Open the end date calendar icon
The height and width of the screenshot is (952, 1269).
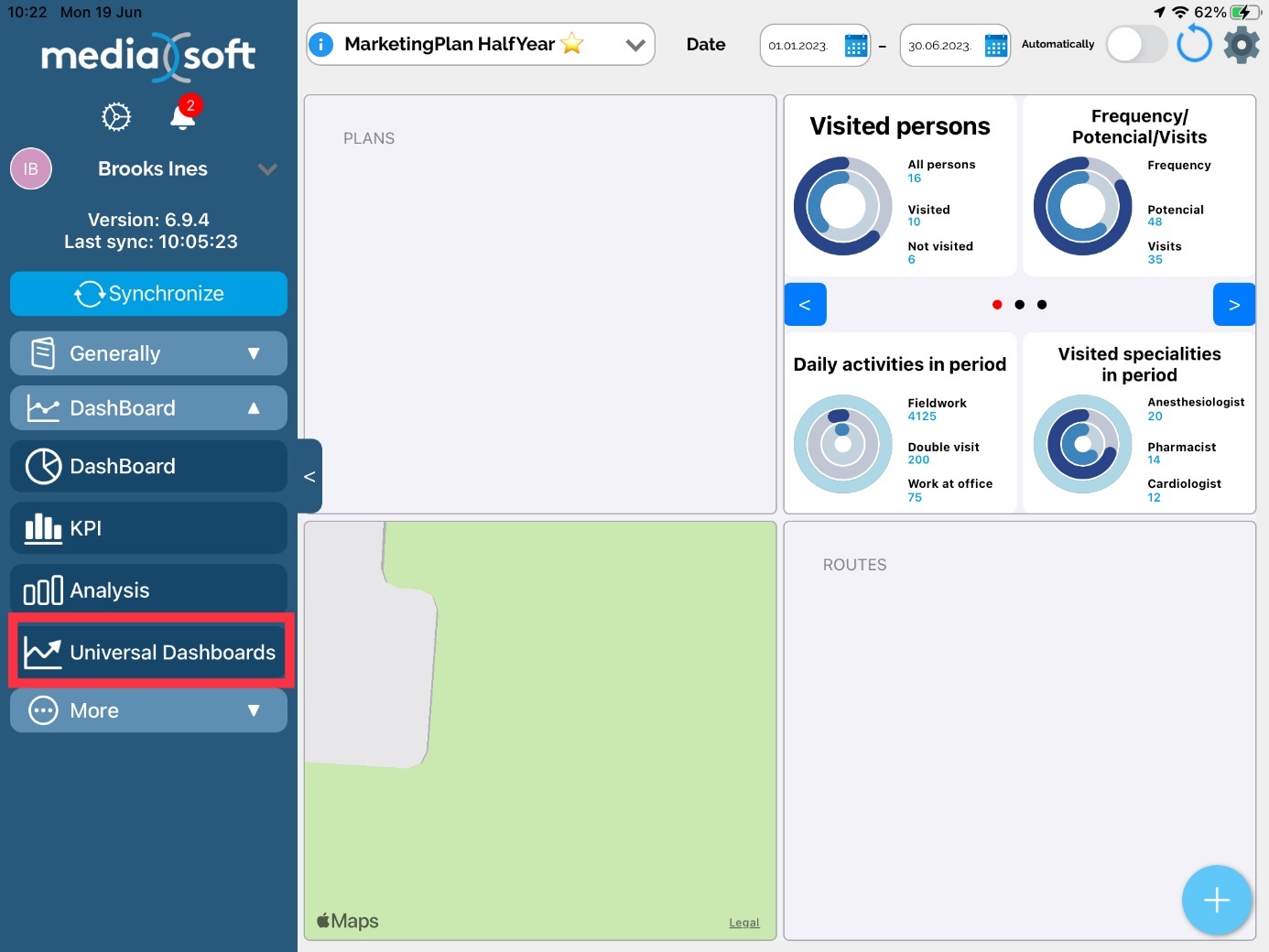[x=995, y=46]
